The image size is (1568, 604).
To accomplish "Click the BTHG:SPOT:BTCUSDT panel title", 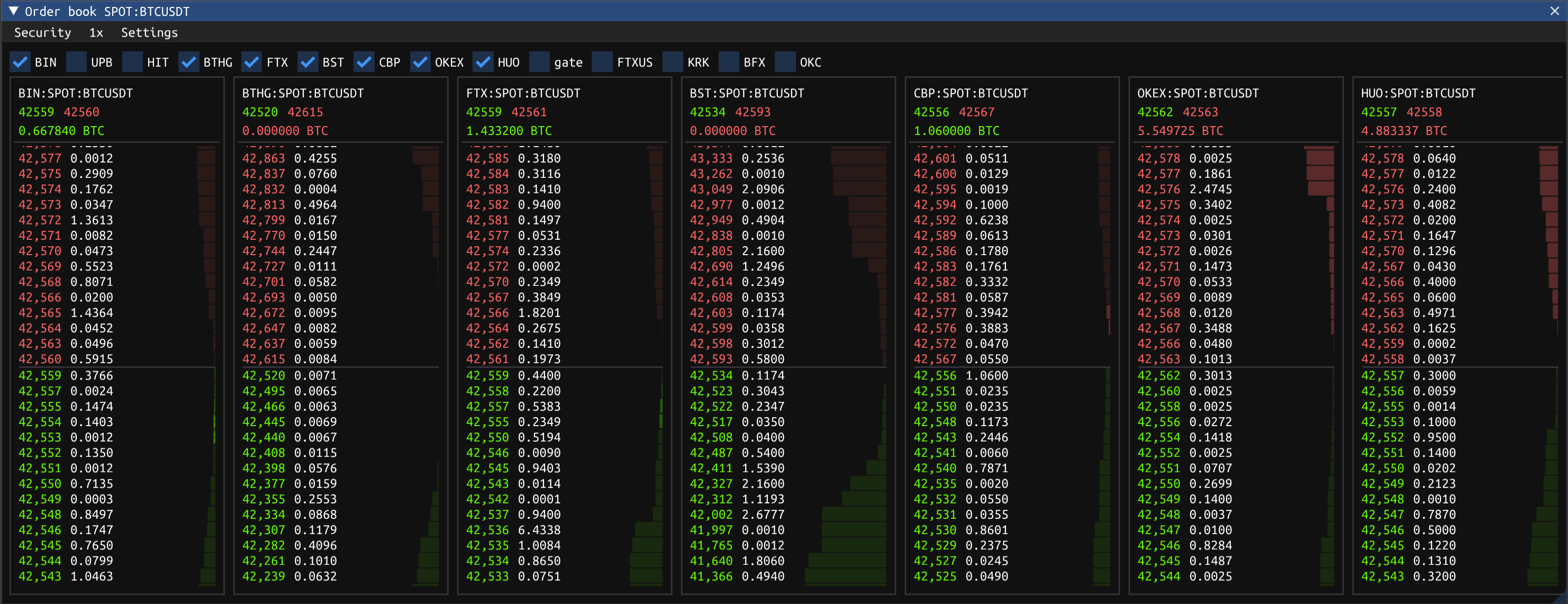I will [x=303, y=93].
